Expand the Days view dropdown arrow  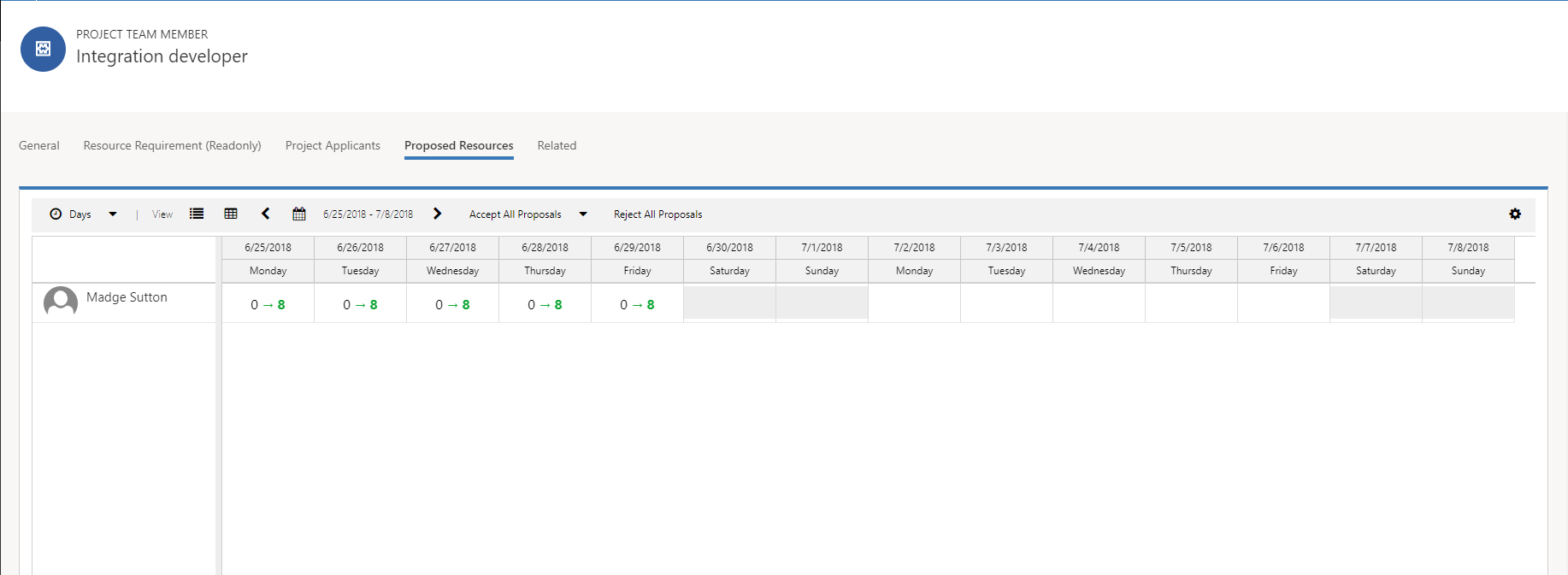click(113, 214)
